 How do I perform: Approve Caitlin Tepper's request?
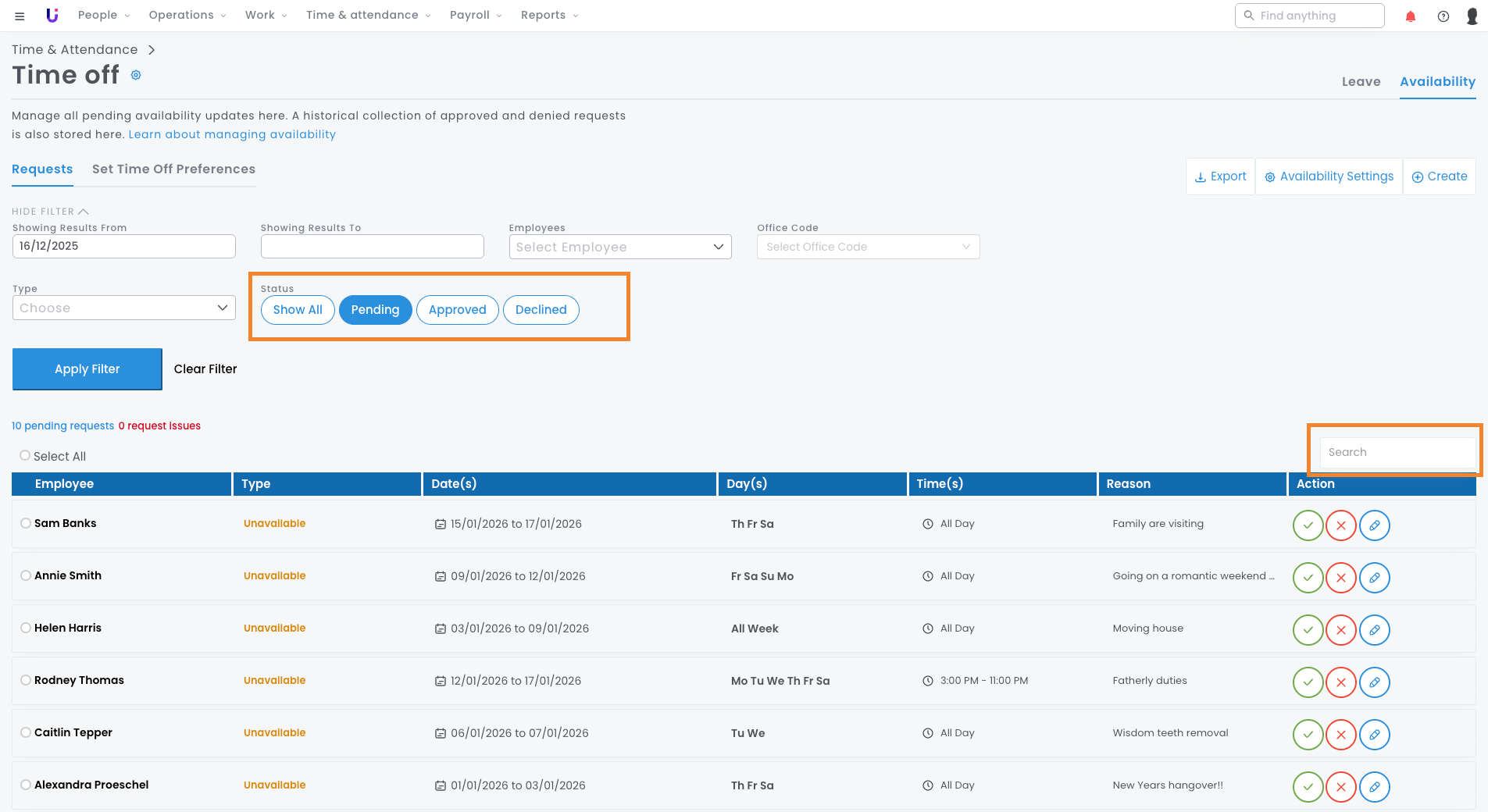point(1308,734)
